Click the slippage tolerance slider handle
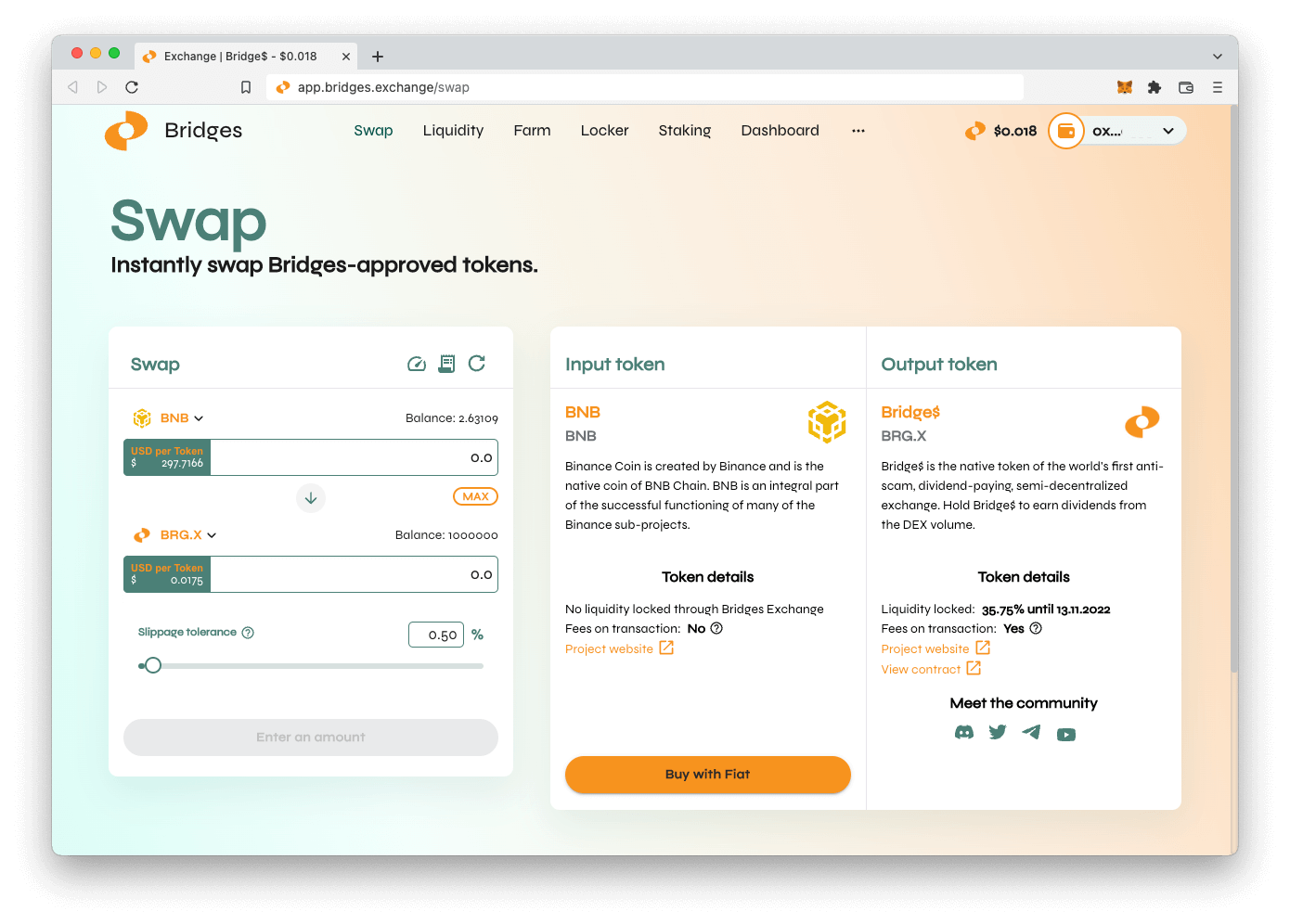 pyautogui.click(x=153, y=665)
